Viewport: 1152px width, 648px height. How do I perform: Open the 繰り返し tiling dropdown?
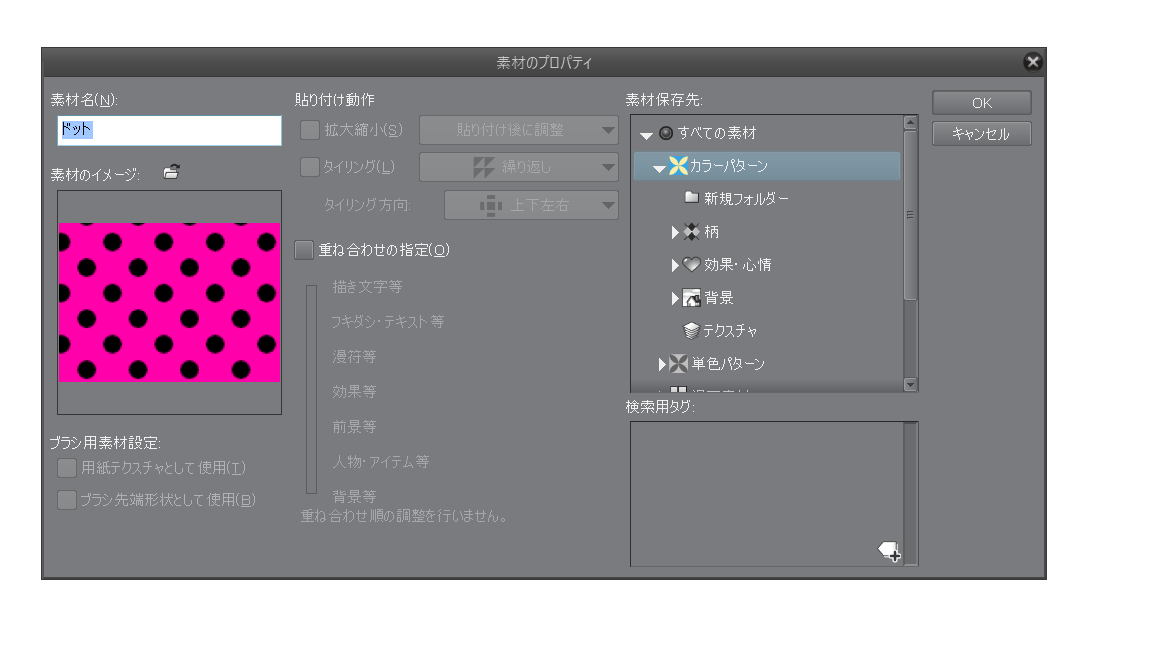(x=519, y=167)
